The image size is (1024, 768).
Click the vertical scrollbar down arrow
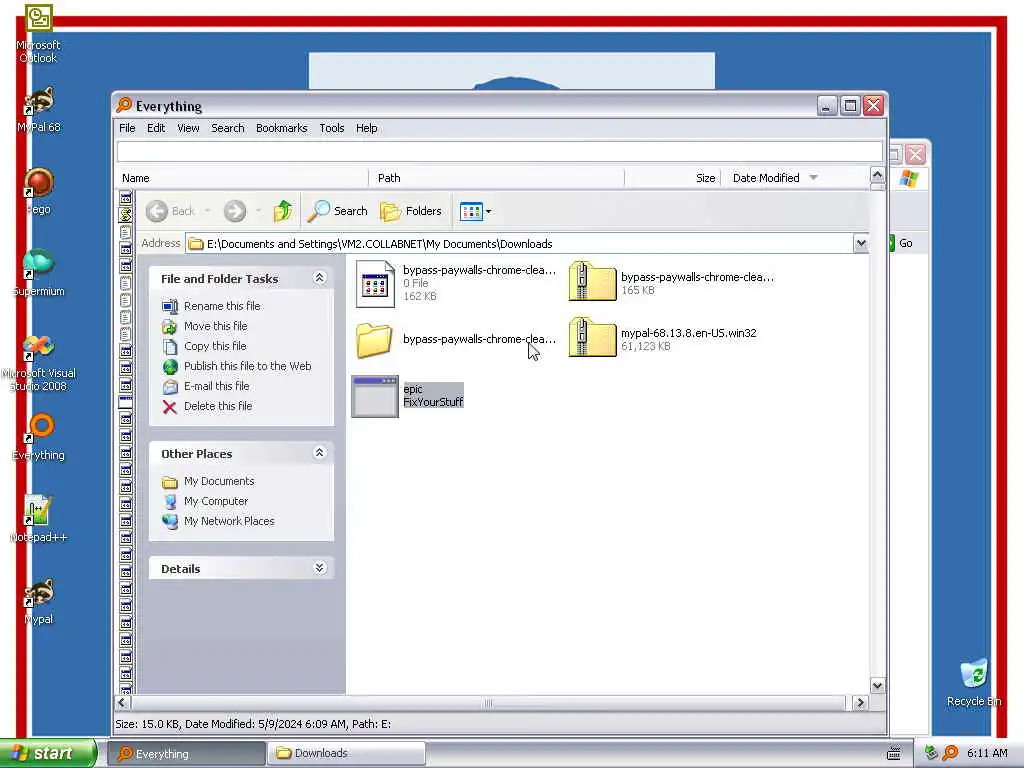(877, 686)
